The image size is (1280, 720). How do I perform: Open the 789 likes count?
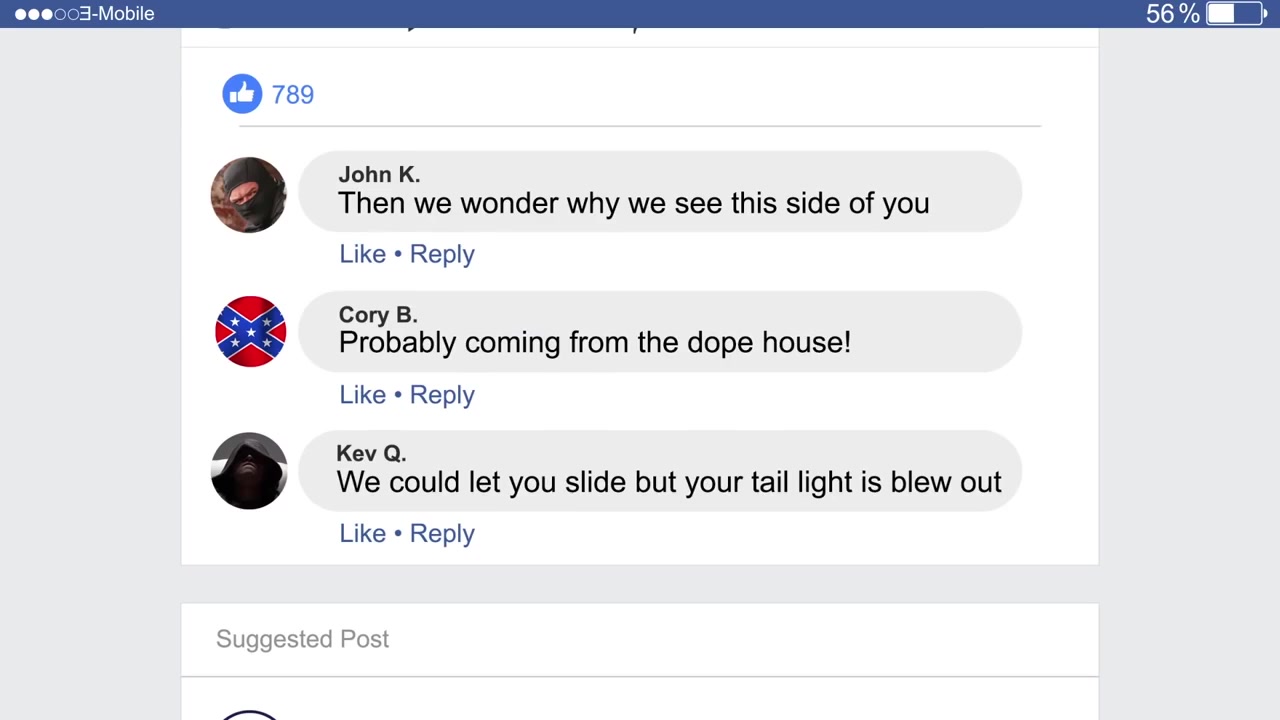[x=292, y=95]
